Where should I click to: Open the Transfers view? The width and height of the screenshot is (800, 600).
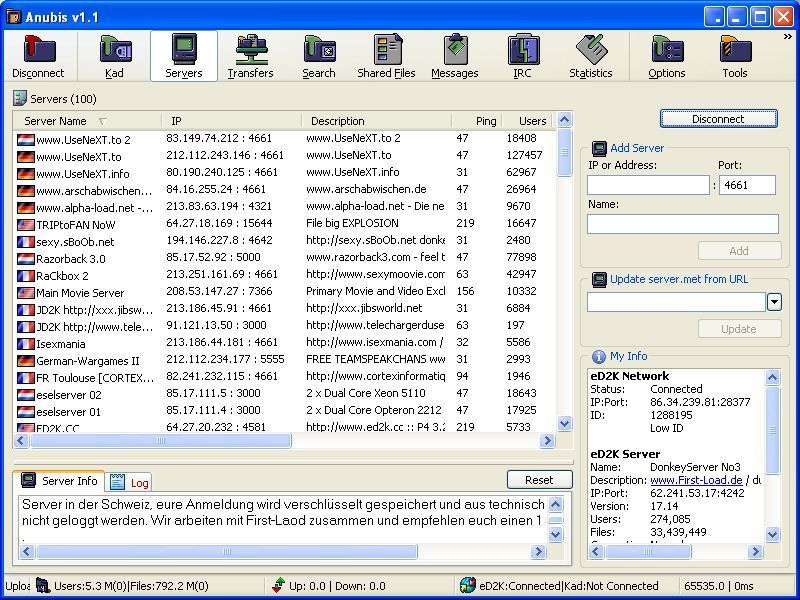(250, 56)
